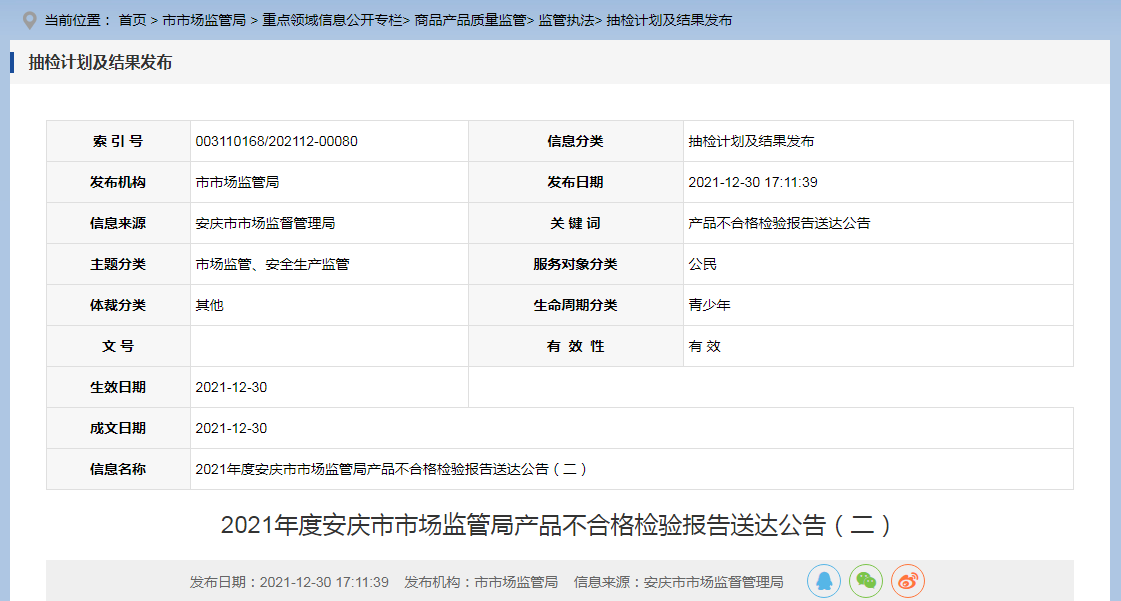Click the 信息名称 label cell

pyautogui.click(x=118, y=469)
